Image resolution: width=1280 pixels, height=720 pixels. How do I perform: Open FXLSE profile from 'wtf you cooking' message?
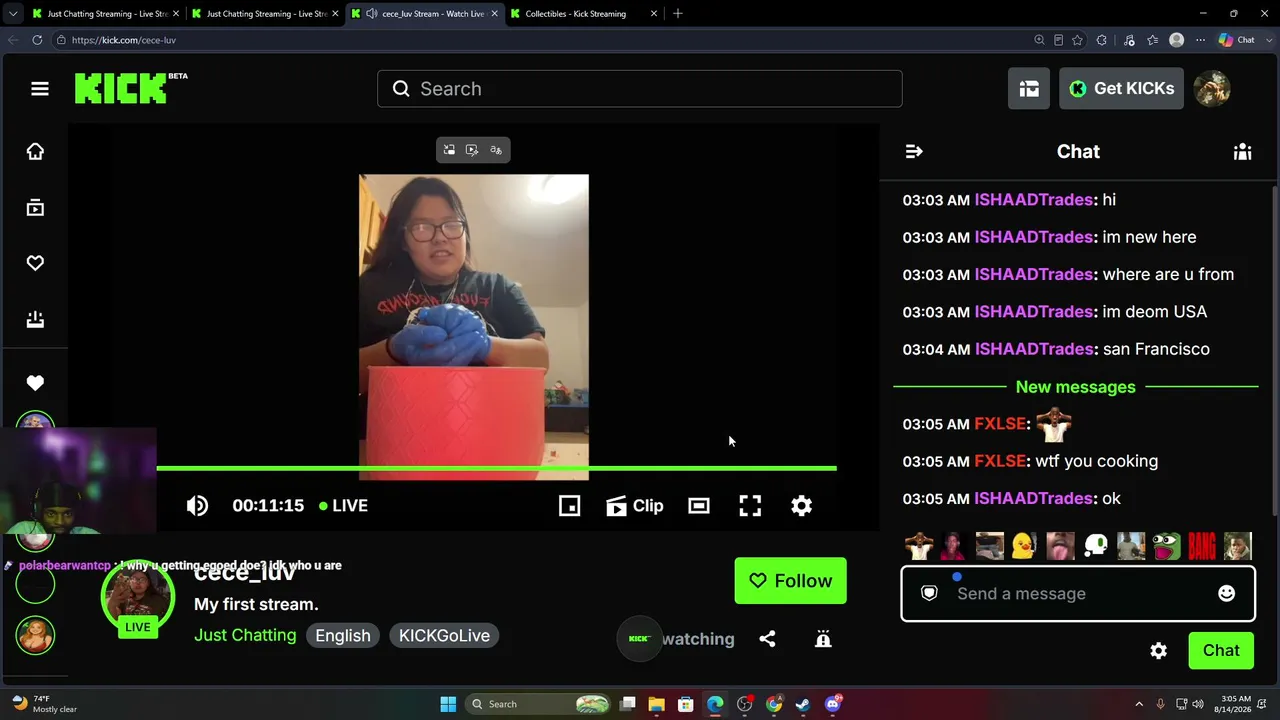pyautogui.click(x=1001, y=461)
